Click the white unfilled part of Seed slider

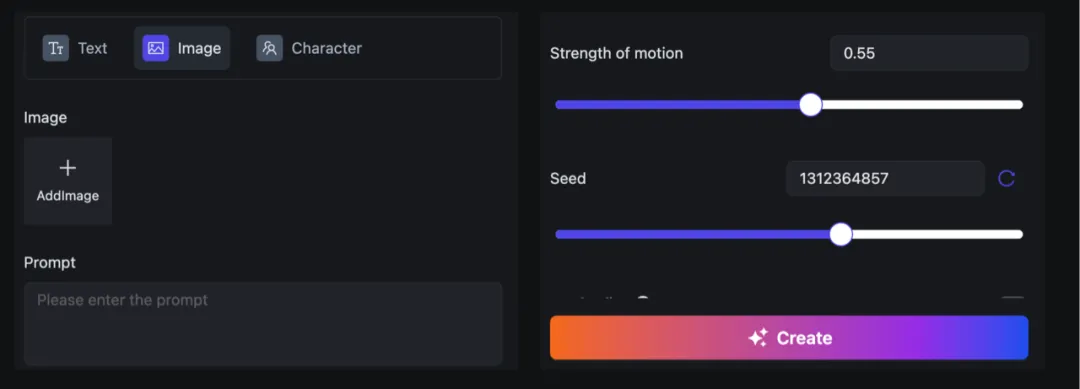pos(937,234)
